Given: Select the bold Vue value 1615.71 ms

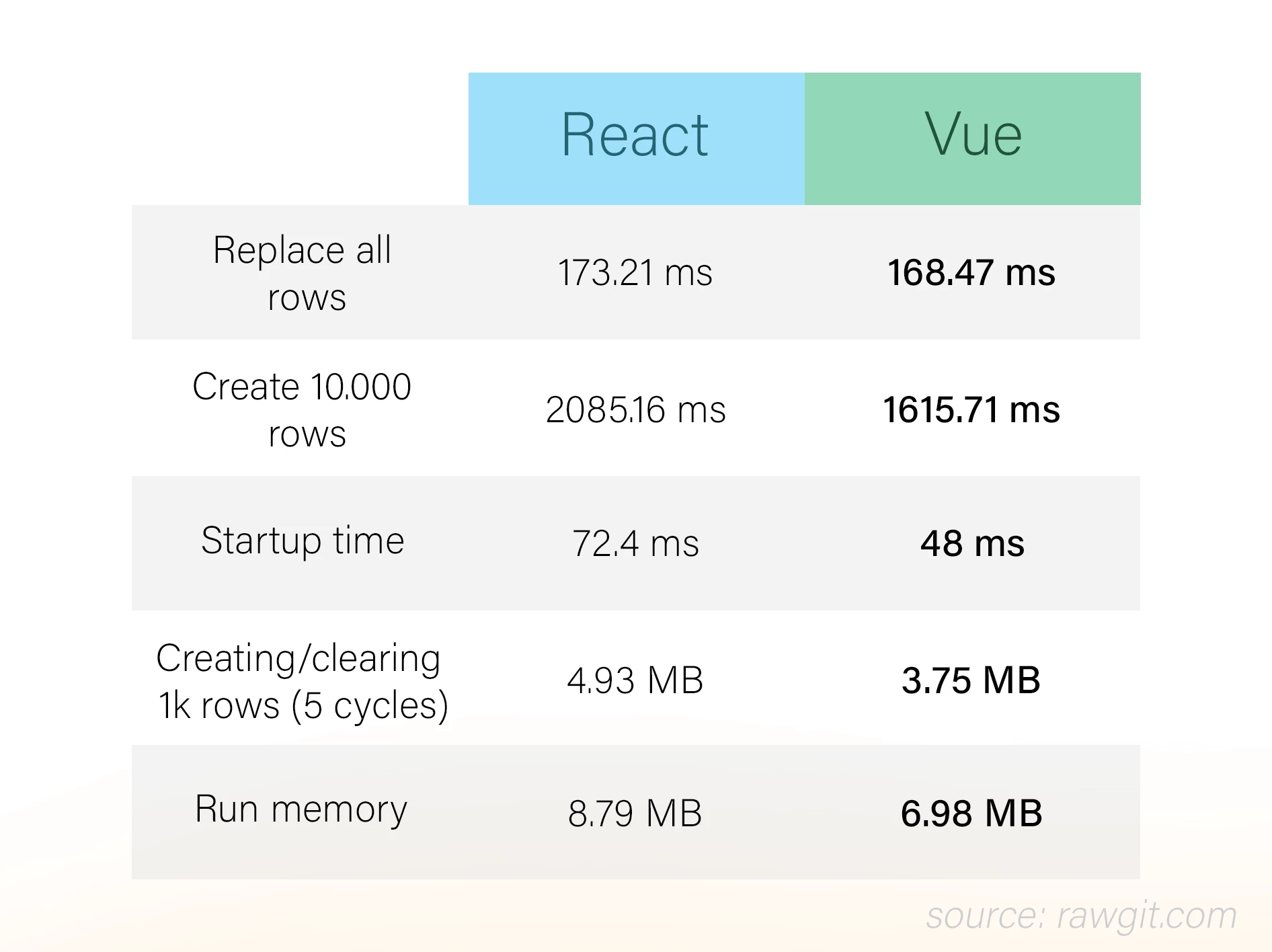Looking at the screenshot, I should point(971,409).
